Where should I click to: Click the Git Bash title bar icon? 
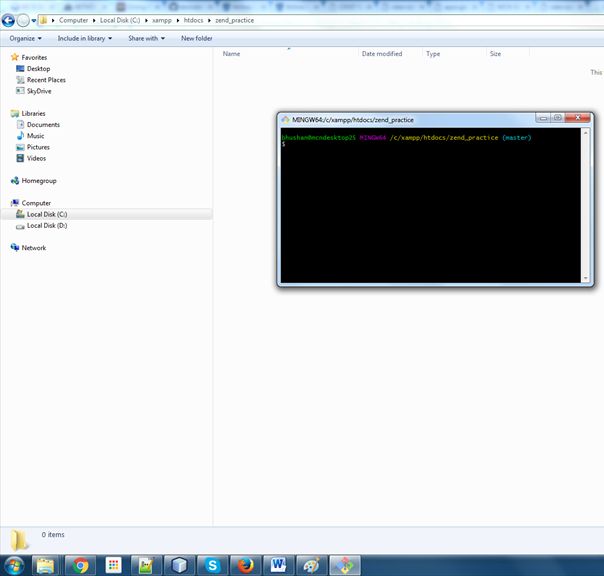click(285, 120)
